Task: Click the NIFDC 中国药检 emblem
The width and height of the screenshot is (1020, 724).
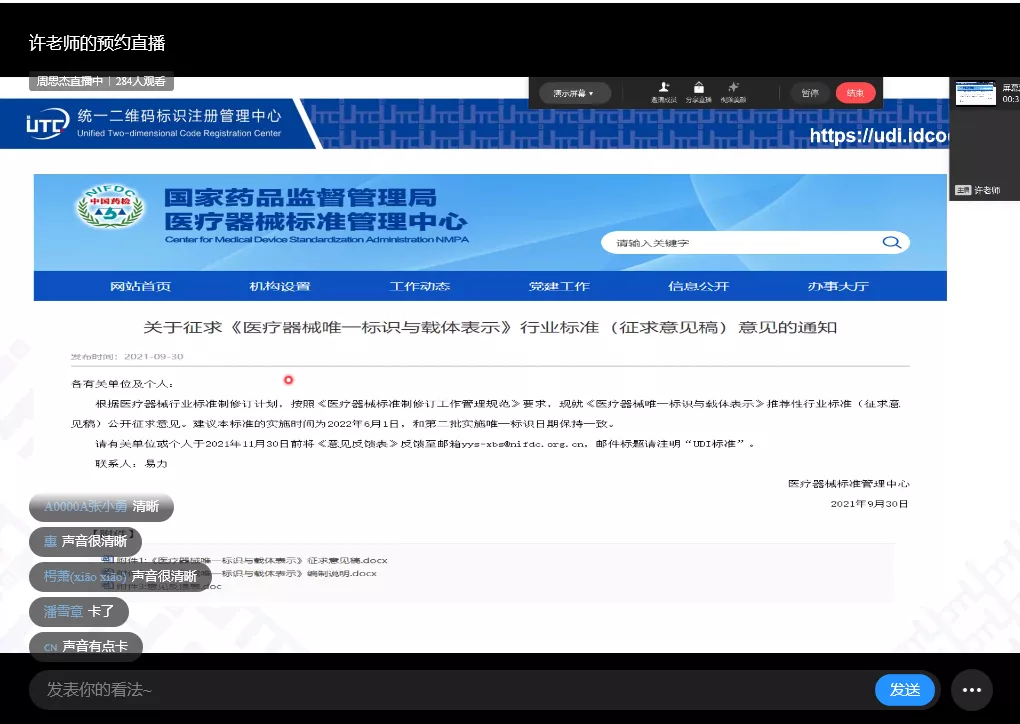Action: coord(110,206)
